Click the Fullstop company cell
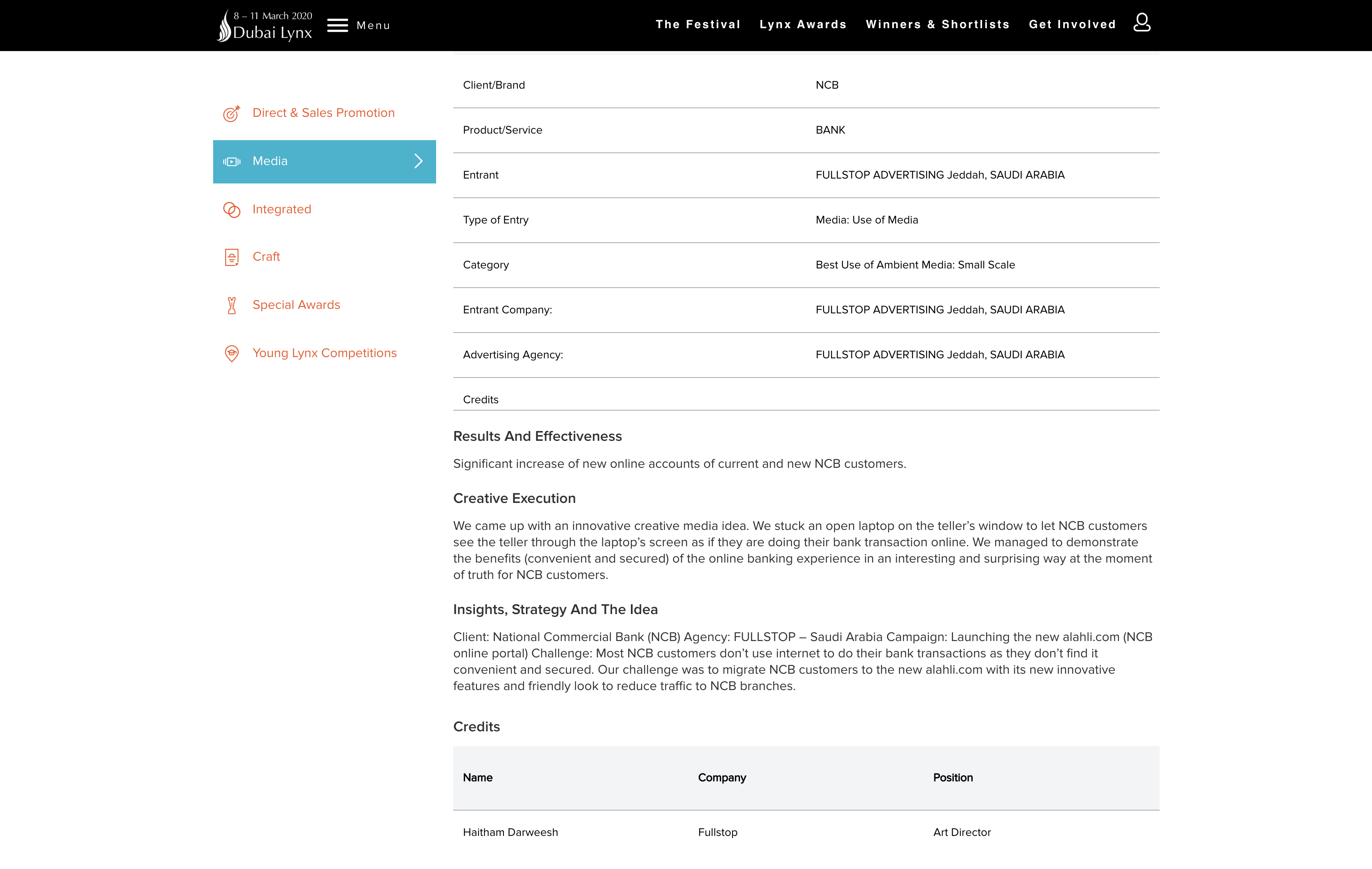This screenshot has width=1372, height=869. coord(717,833)
